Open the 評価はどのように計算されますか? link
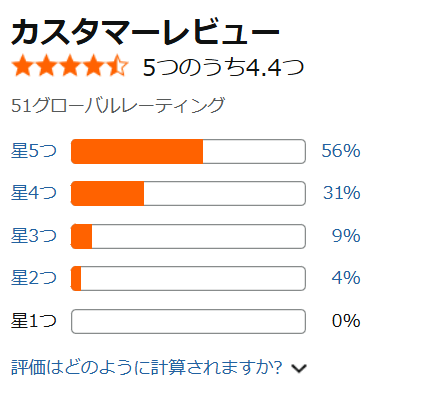 pos(147,367)
